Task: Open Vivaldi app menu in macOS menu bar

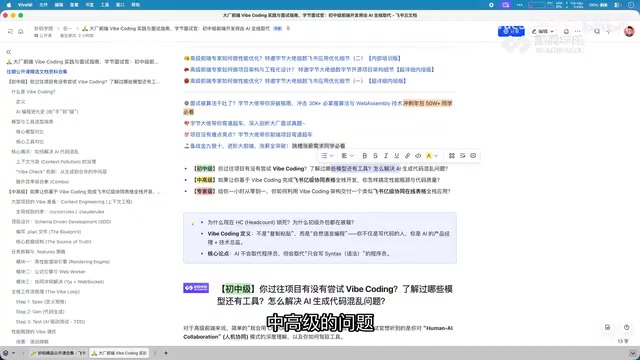Action: [x=25, y=5]
